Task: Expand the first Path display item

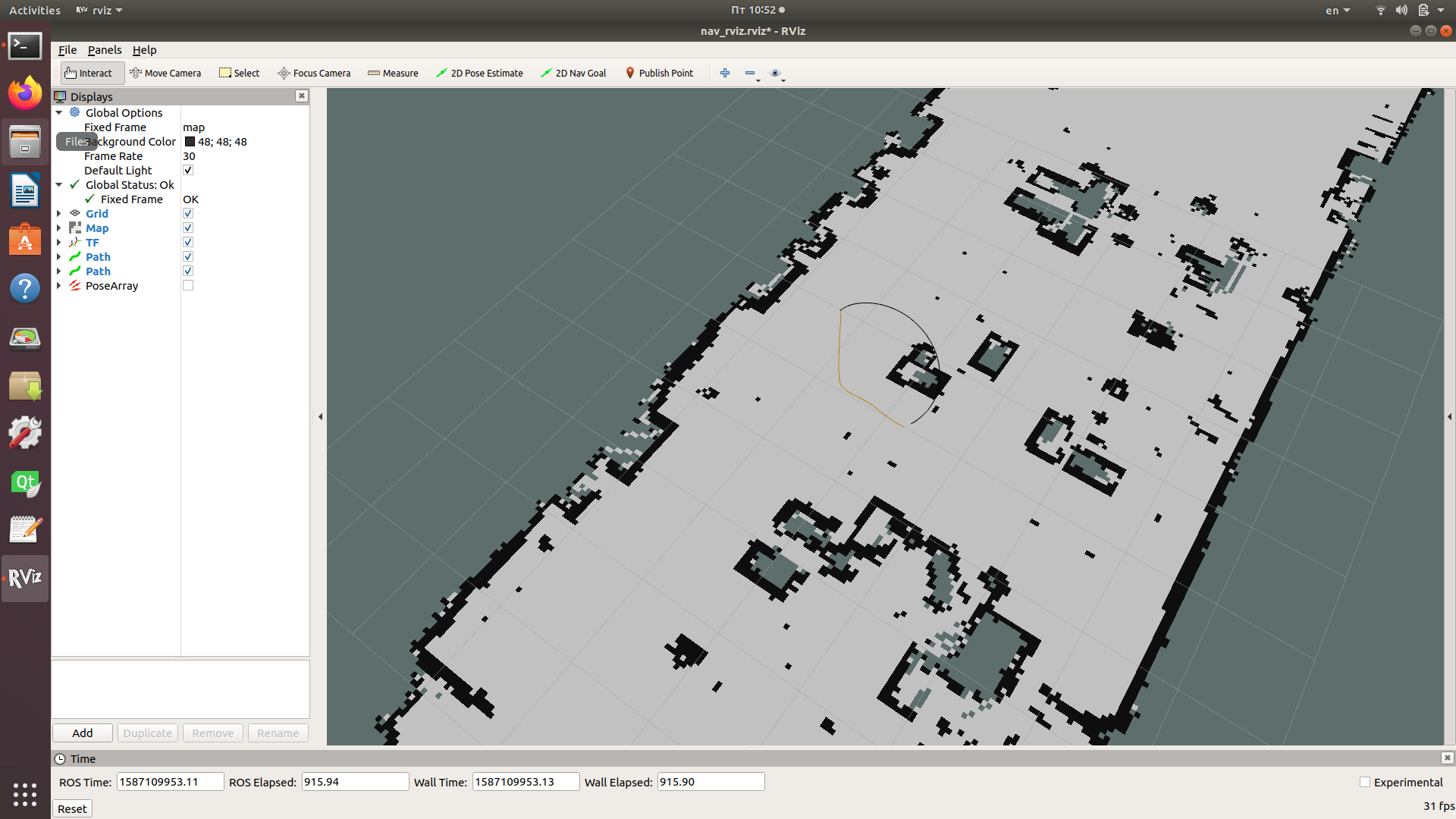Action: click(59, 256)
